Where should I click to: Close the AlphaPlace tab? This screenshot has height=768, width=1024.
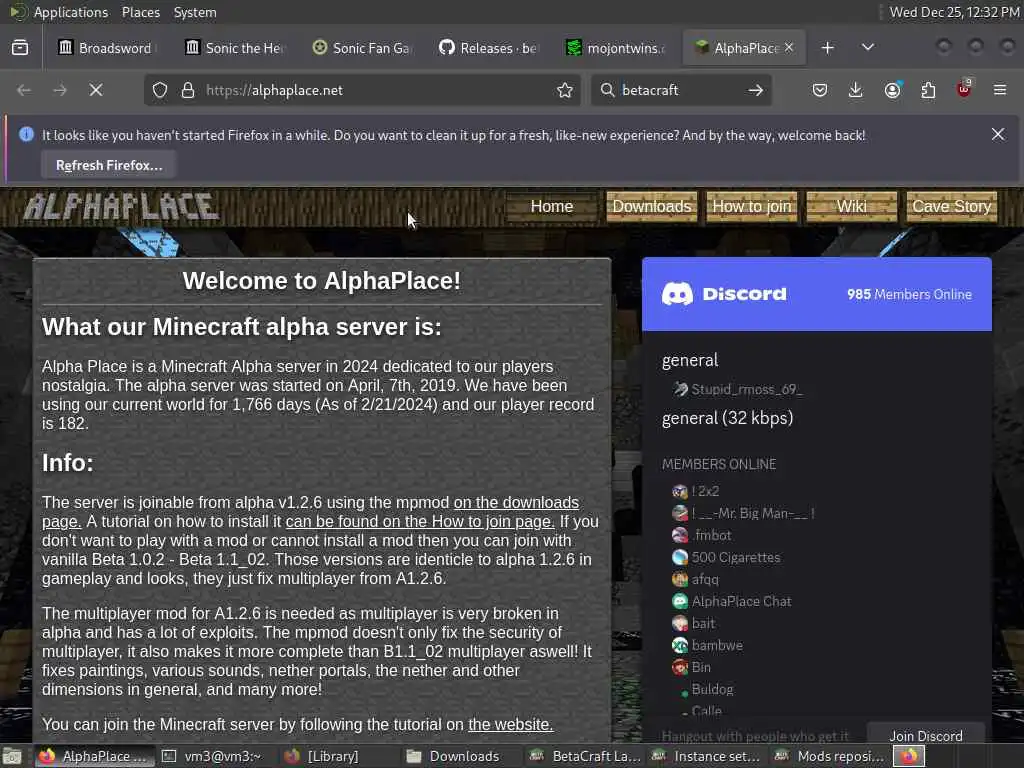pyautogui.click(x=789, y=47)
